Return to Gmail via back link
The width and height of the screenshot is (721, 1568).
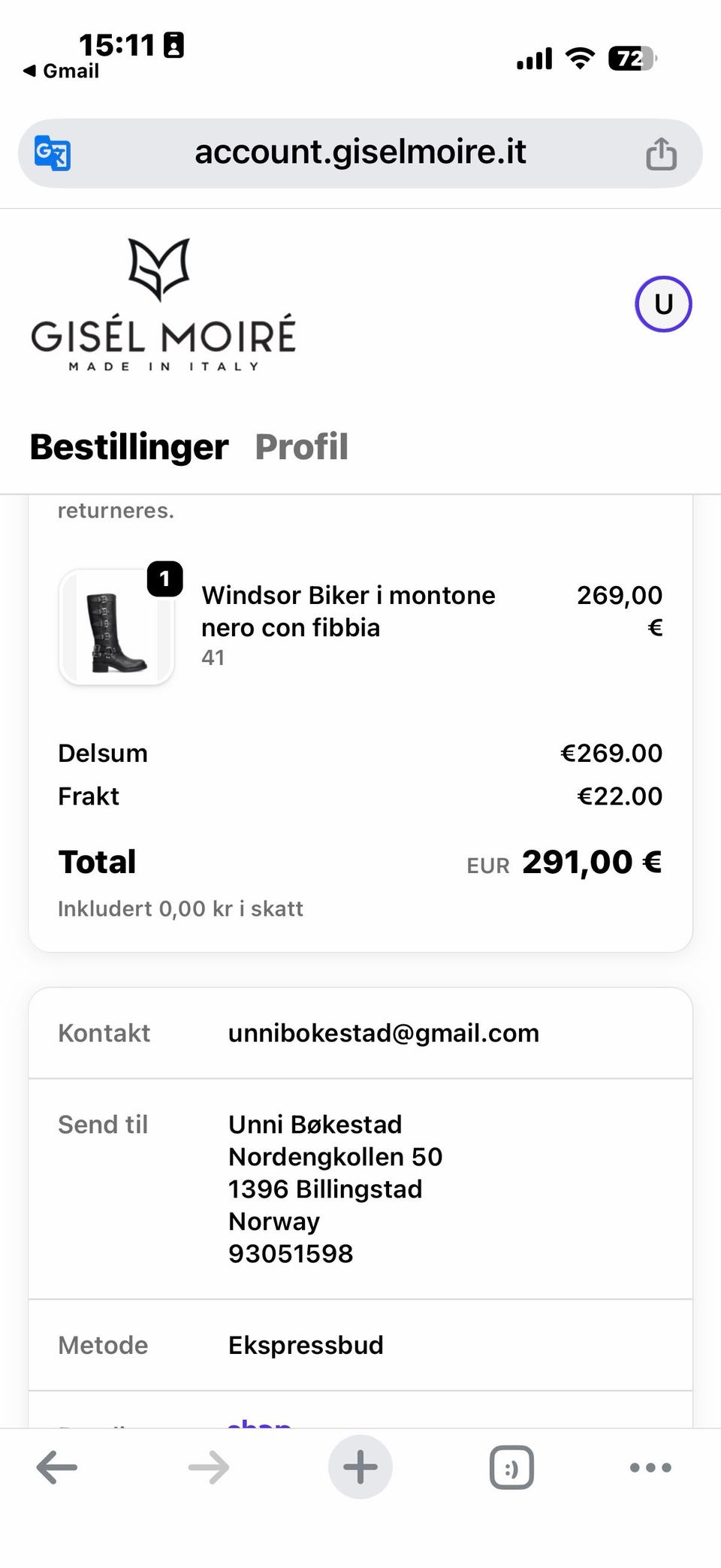[61, 71]
